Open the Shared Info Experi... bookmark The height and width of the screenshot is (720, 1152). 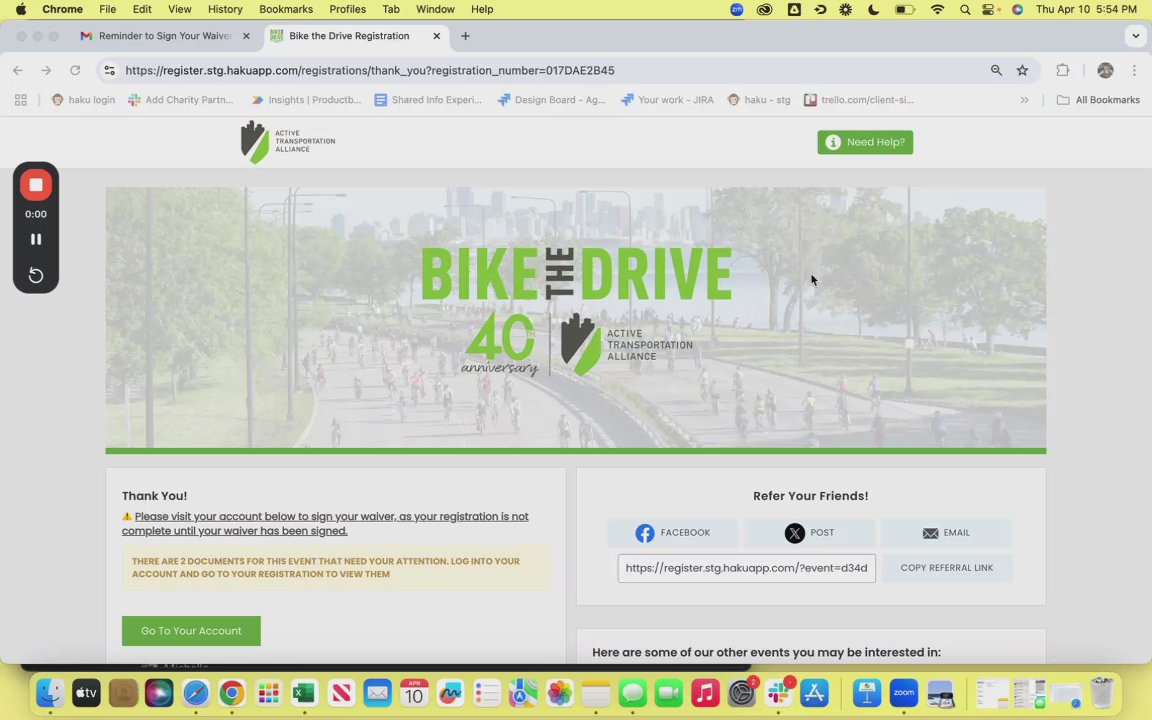[x=428, y=100]
